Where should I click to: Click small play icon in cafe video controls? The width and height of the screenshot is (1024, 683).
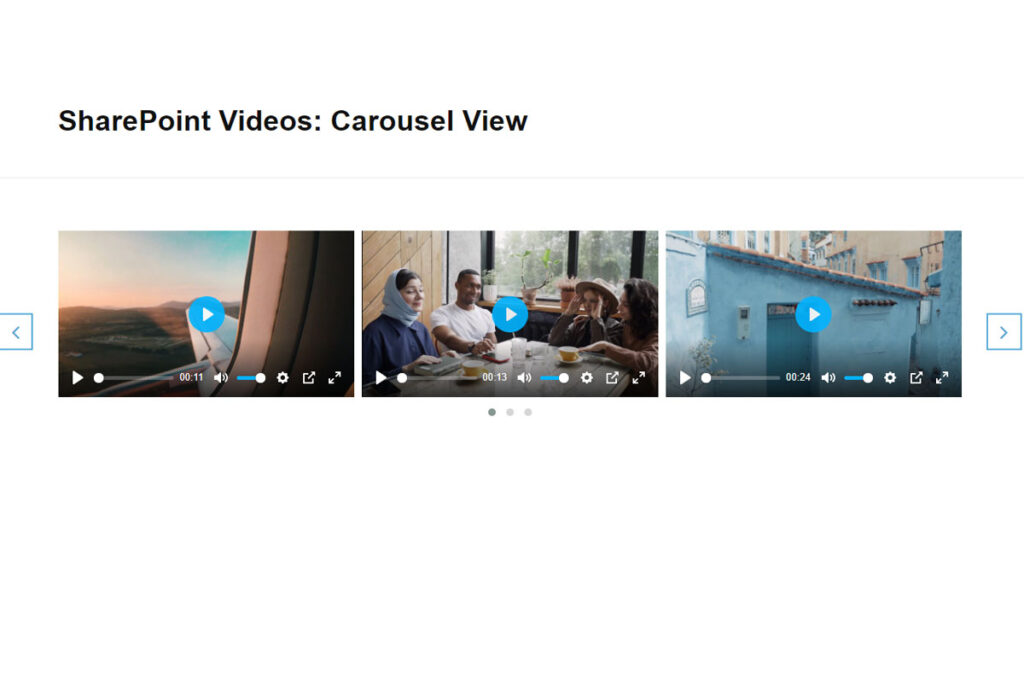[x=381, y=377]
